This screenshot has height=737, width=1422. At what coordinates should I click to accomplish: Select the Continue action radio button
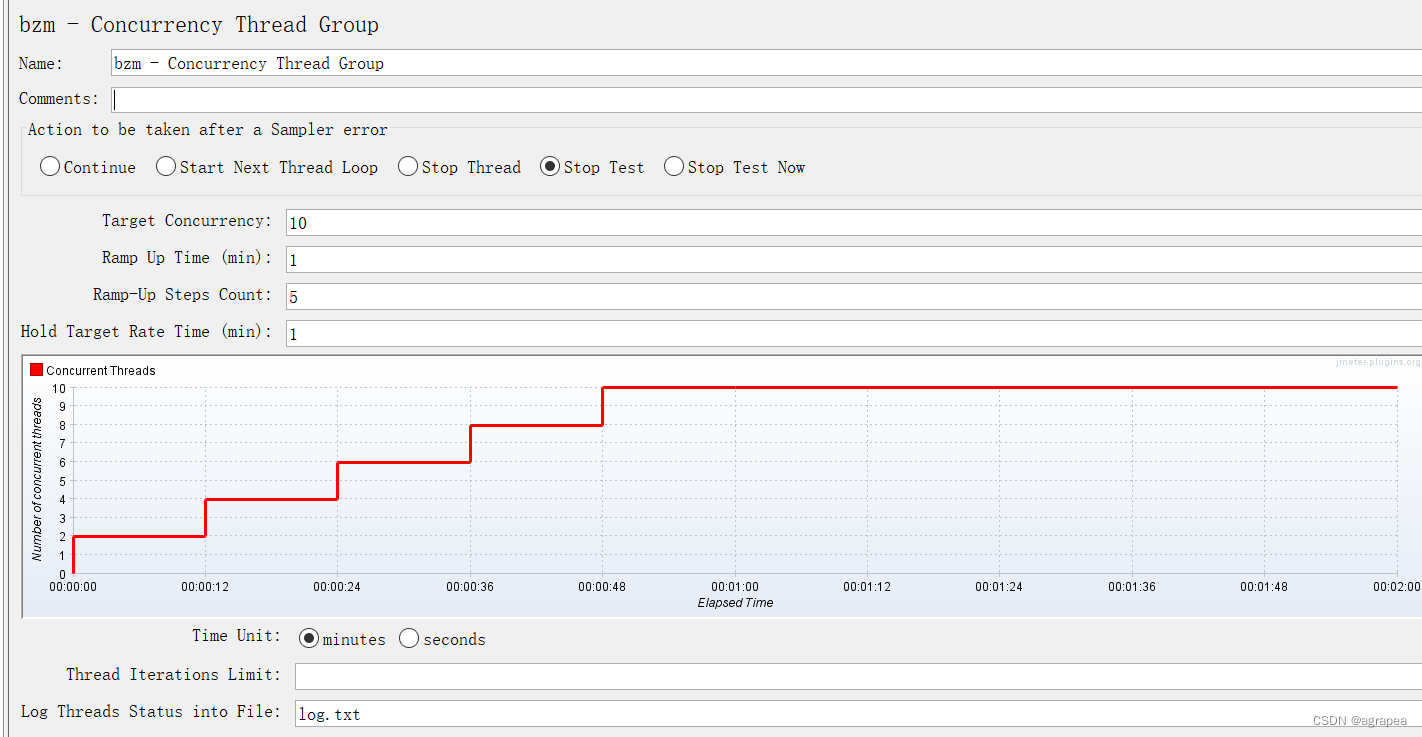click(x=49, y=166)
